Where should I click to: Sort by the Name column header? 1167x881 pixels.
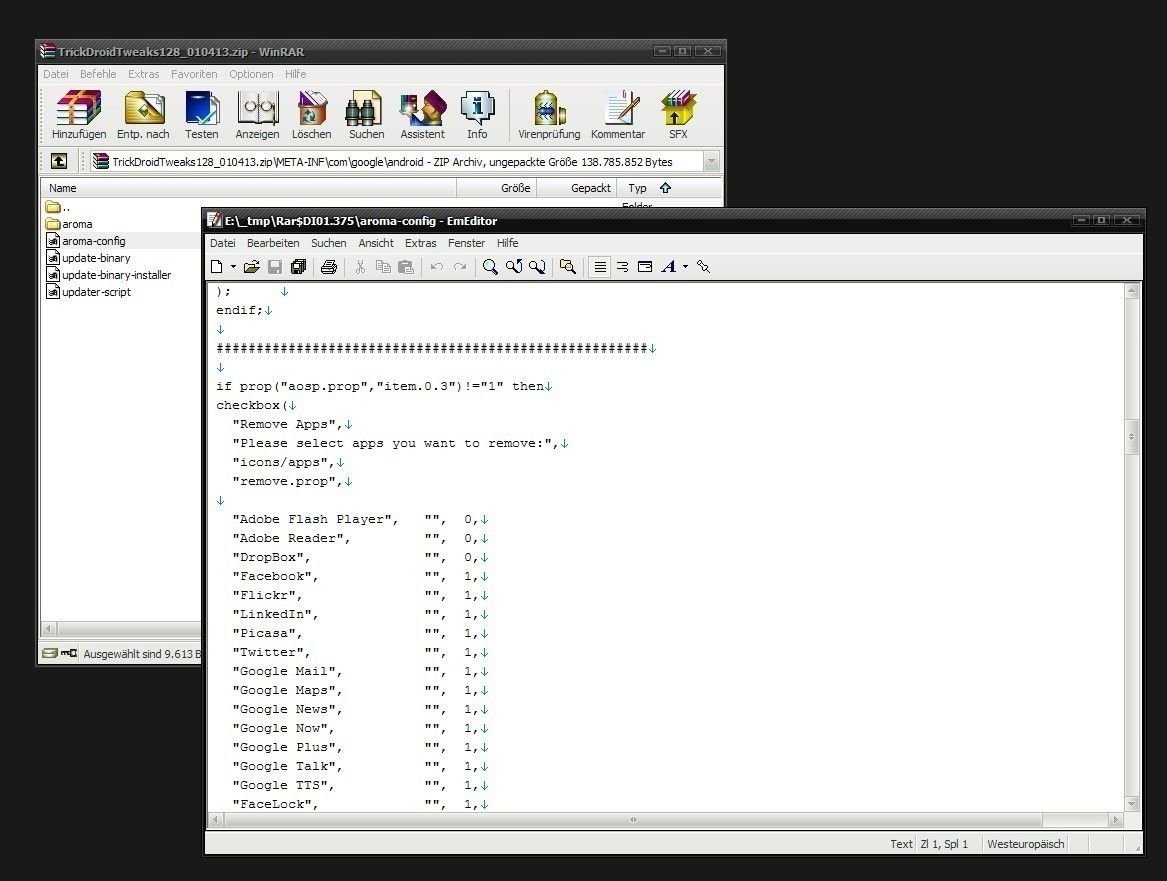click(248, 188)
